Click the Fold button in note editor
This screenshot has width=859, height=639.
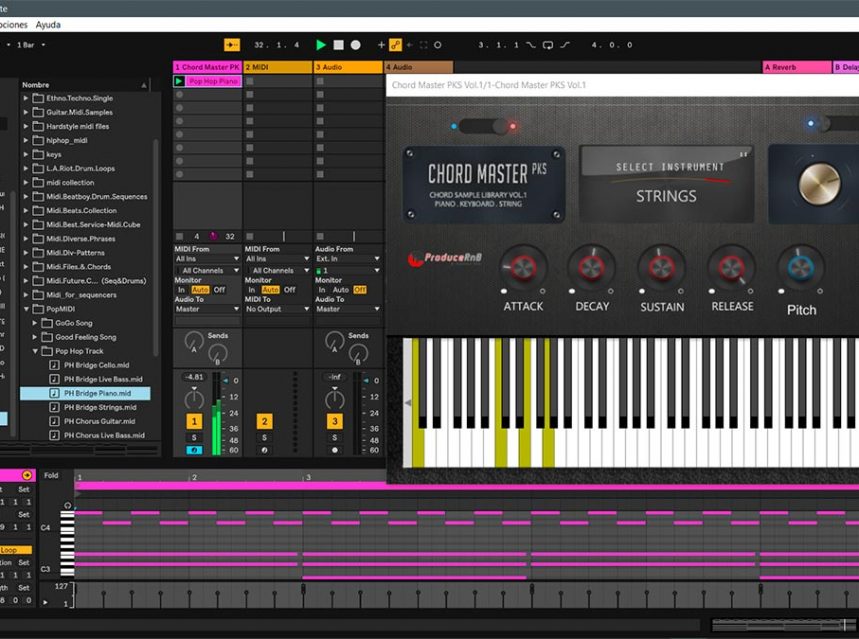pos(51,475)
